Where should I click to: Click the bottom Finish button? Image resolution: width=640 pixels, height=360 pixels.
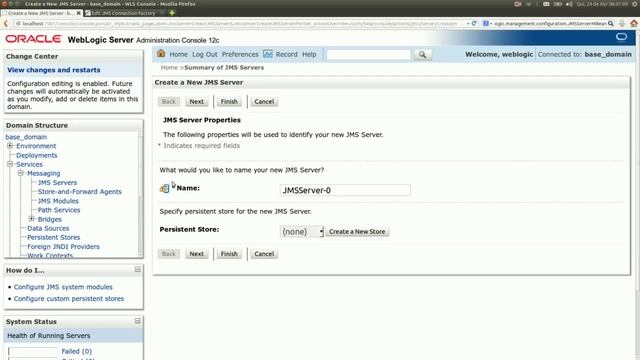[x=229, y=254]
